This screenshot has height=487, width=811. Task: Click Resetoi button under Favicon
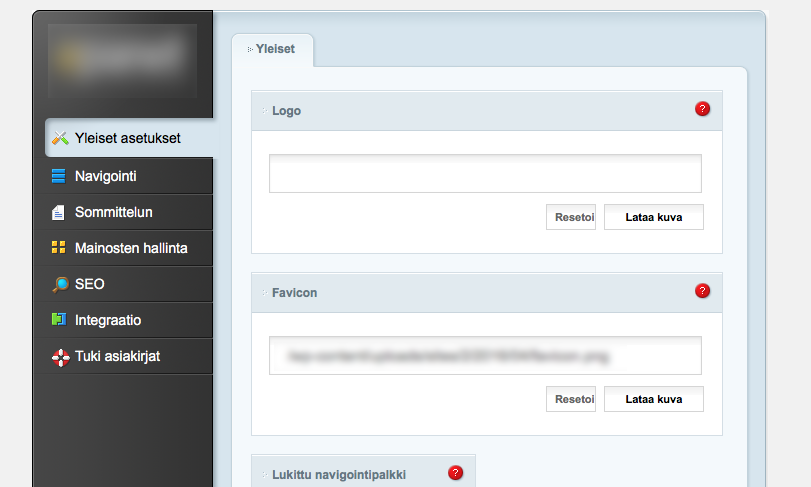(571, 399)
